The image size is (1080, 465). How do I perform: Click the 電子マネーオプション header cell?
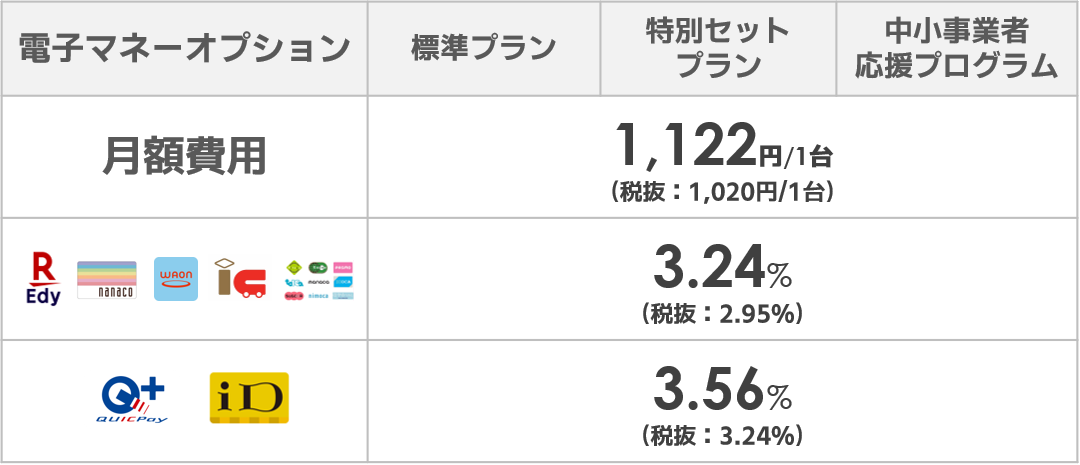pyautogui.click(x=184, y=48)
